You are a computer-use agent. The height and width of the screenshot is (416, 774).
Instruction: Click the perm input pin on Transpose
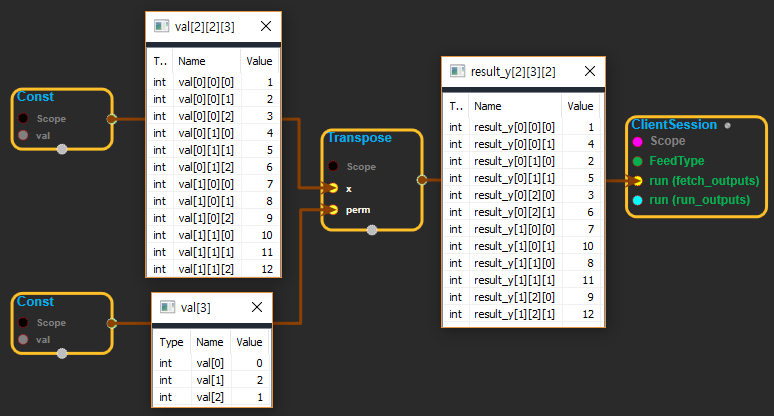point(332,210)
